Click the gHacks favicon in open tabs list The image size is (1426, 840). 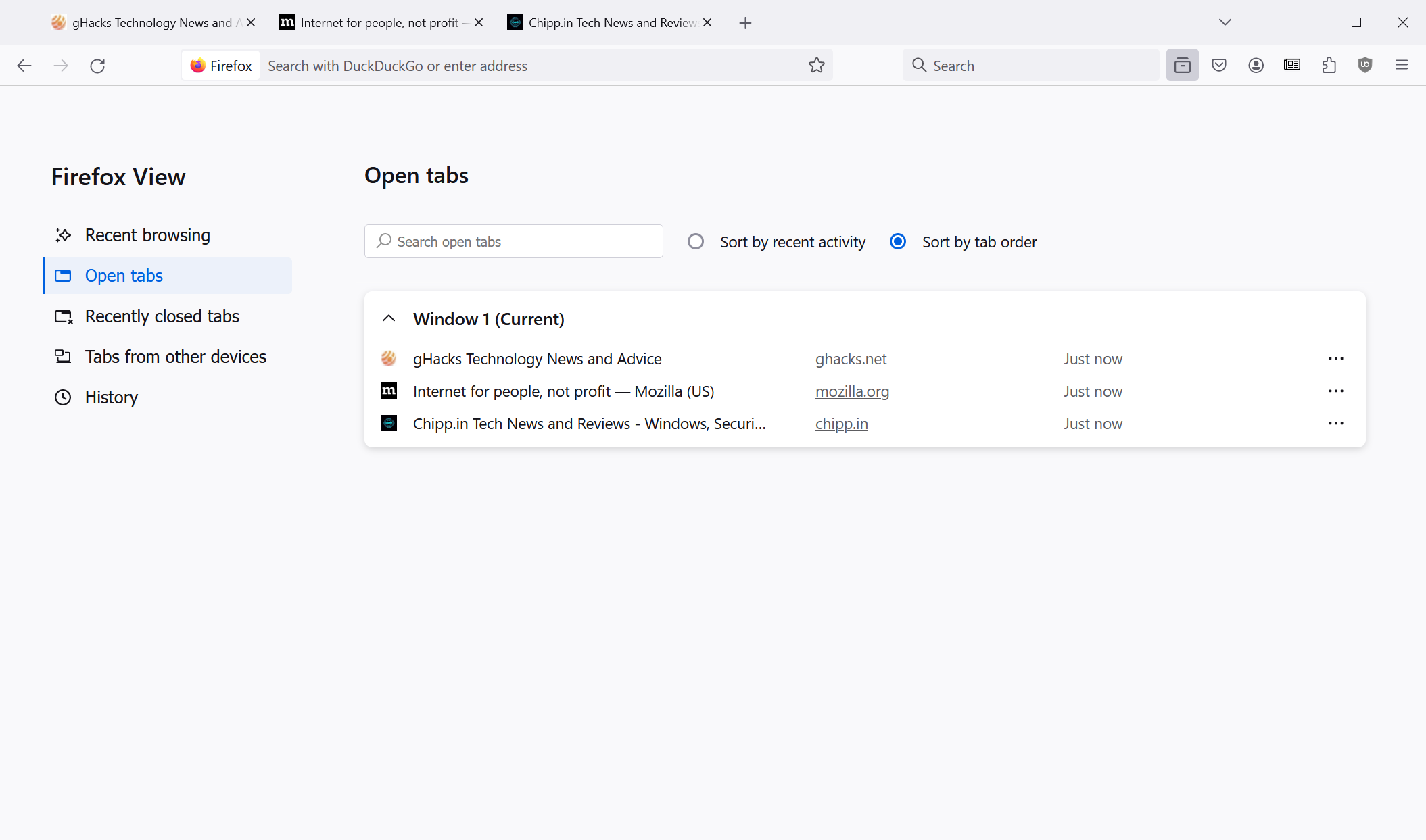click(389, 359)
